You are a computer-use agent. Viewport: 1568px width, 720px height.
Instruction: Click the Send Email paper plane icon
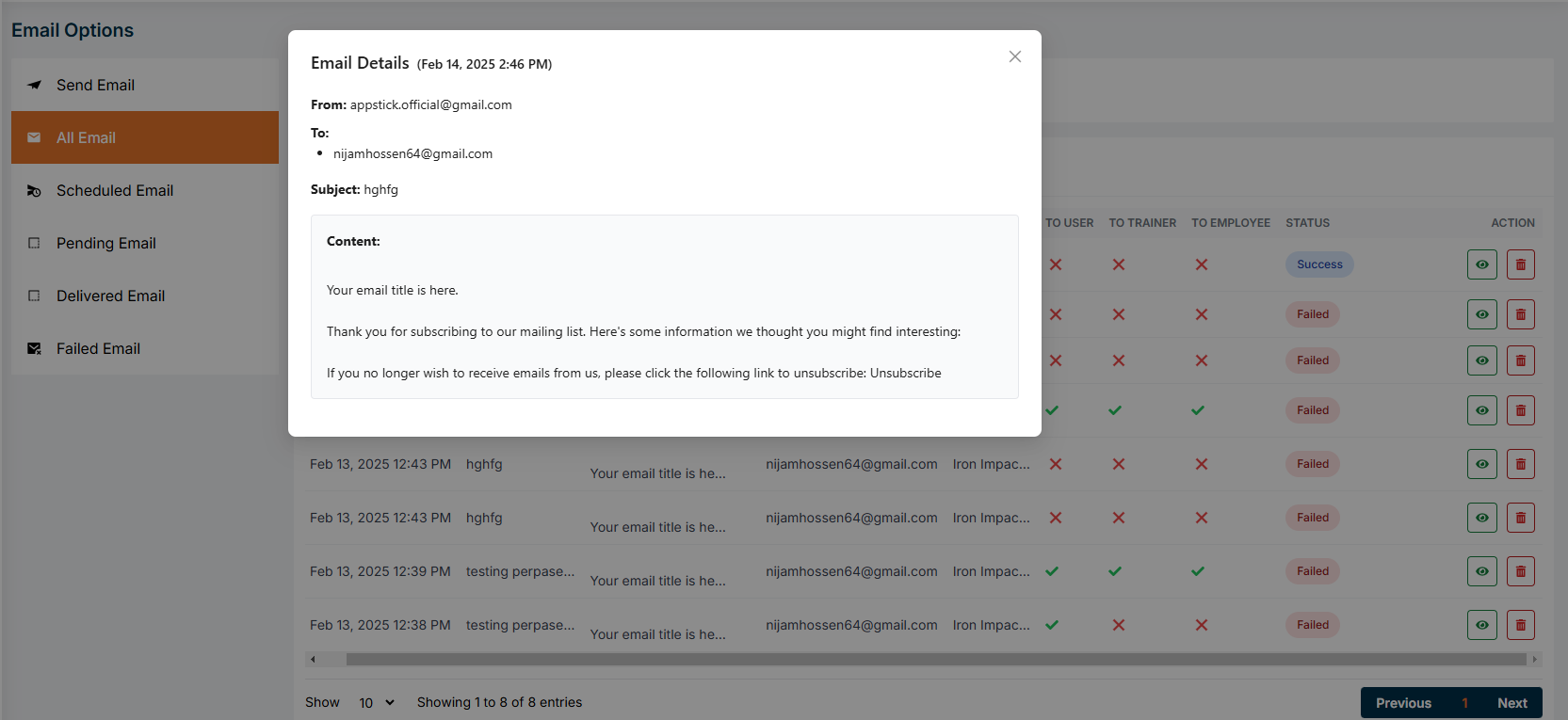(34, 85)
